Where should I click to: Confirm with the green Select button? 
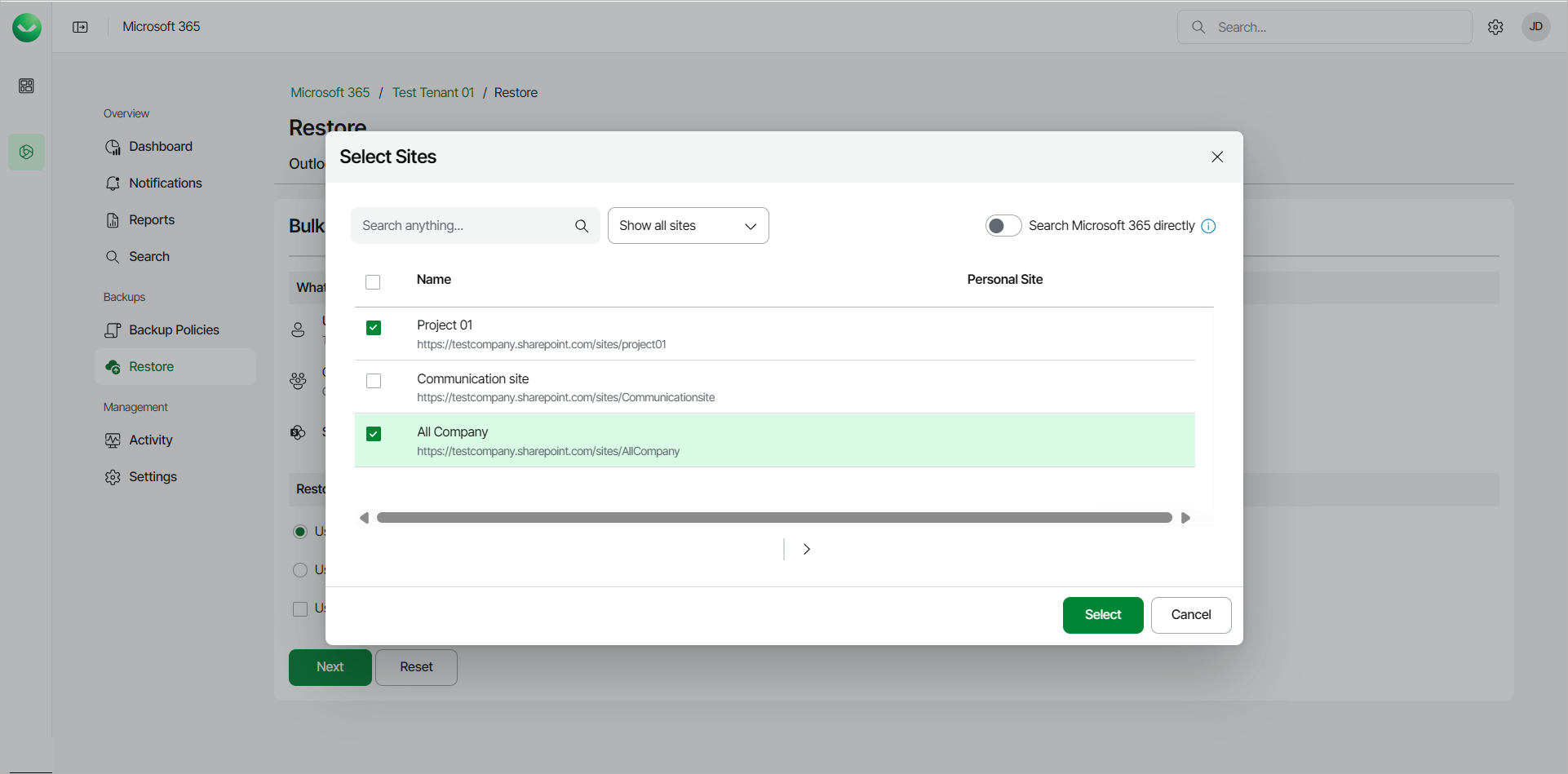point(1102,615)
